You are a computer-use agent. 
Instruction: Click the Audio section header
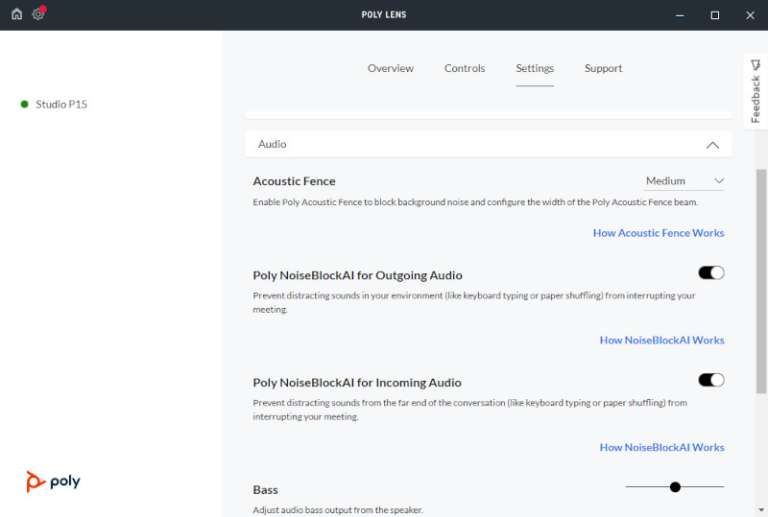272,144
